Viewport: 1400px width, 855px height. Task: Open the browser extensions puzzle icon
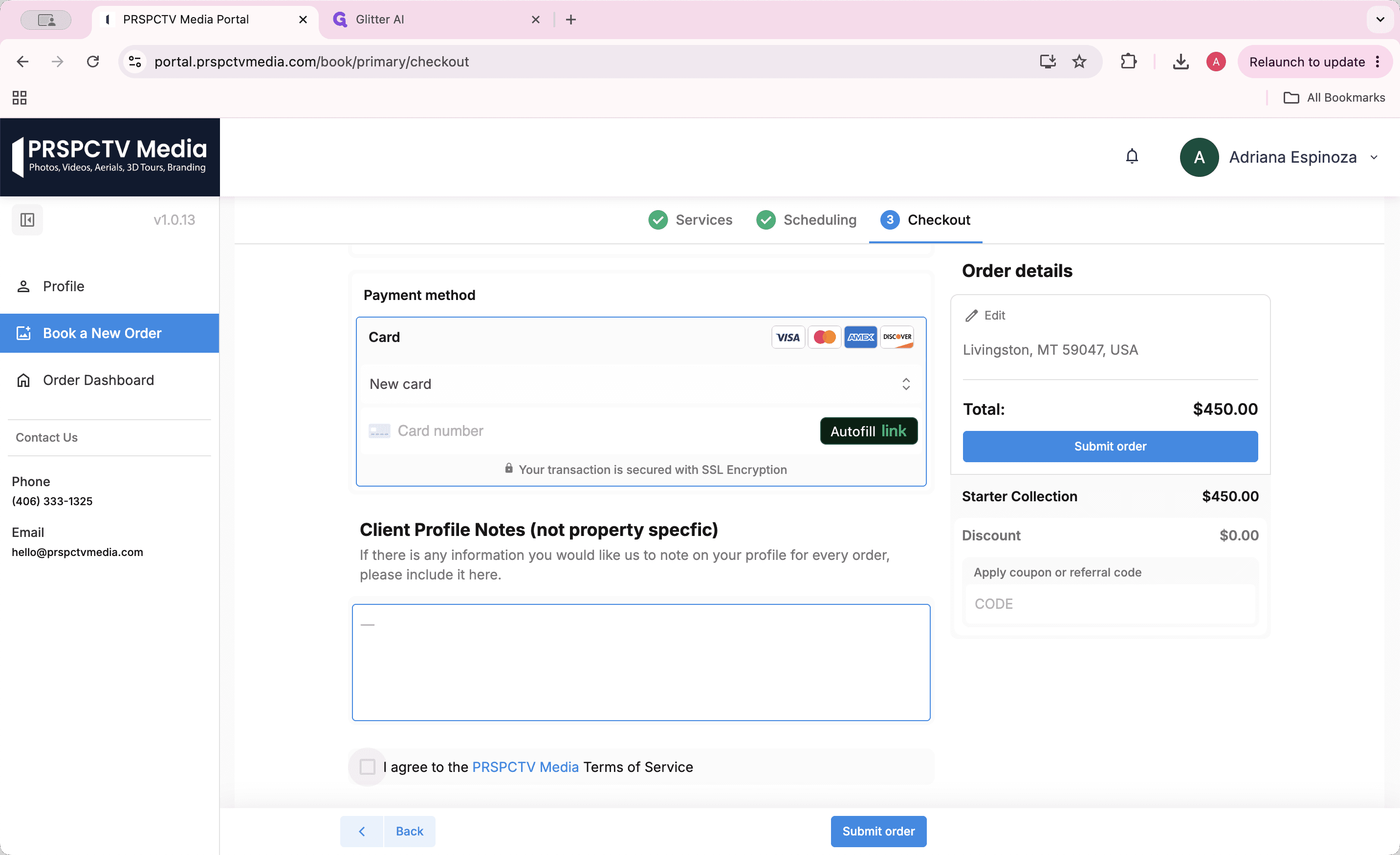point(1128,61)
